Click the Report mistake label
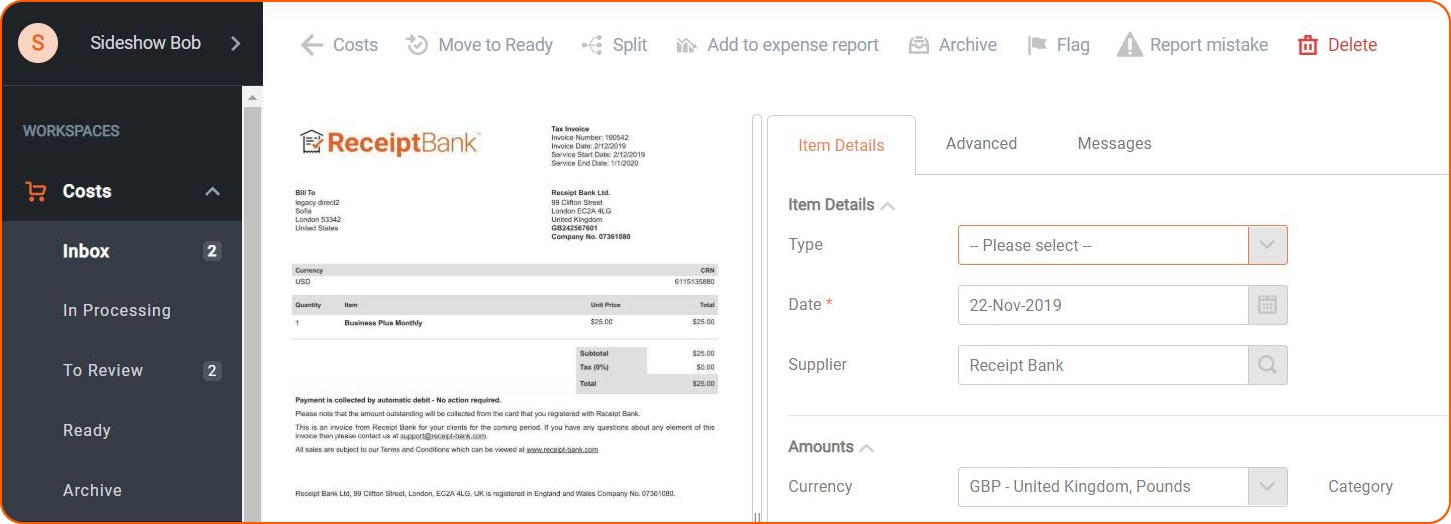 (x=1209, y=45)
